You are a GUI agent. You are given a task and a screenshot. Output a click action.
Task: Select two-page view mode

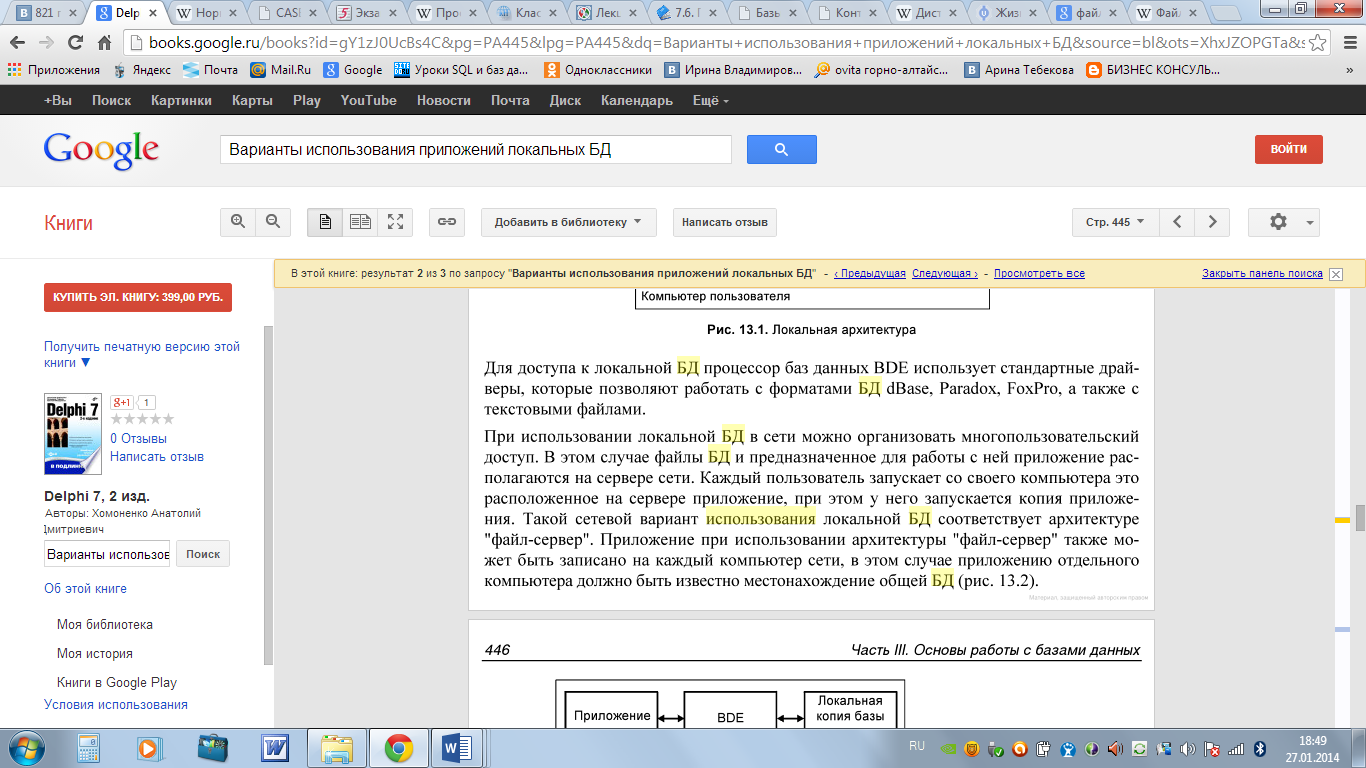pyautogui.click(x=360, y=222)
